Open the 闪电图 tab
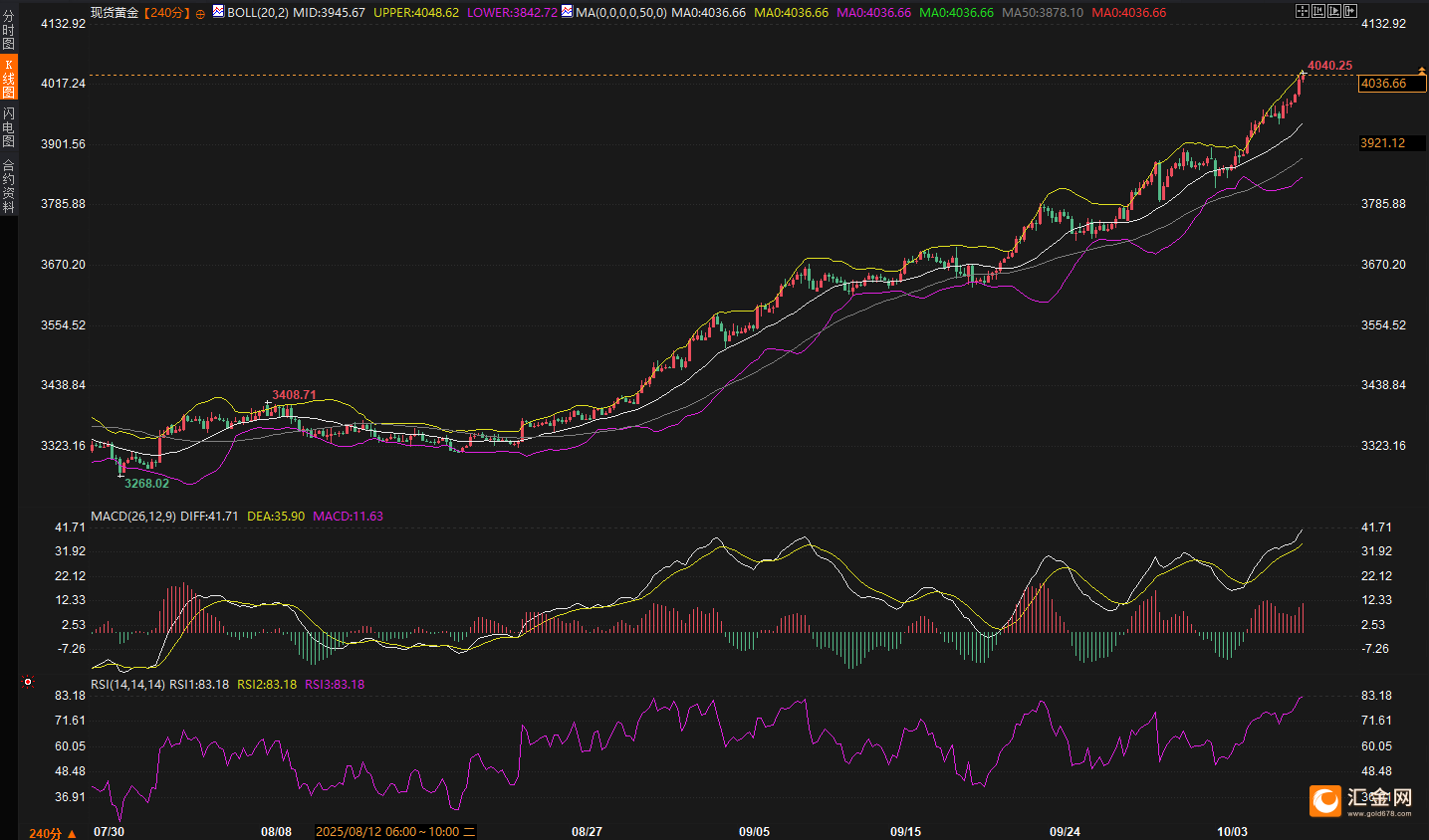Viewport: 1429px width, 840px height. pos(8,126)
